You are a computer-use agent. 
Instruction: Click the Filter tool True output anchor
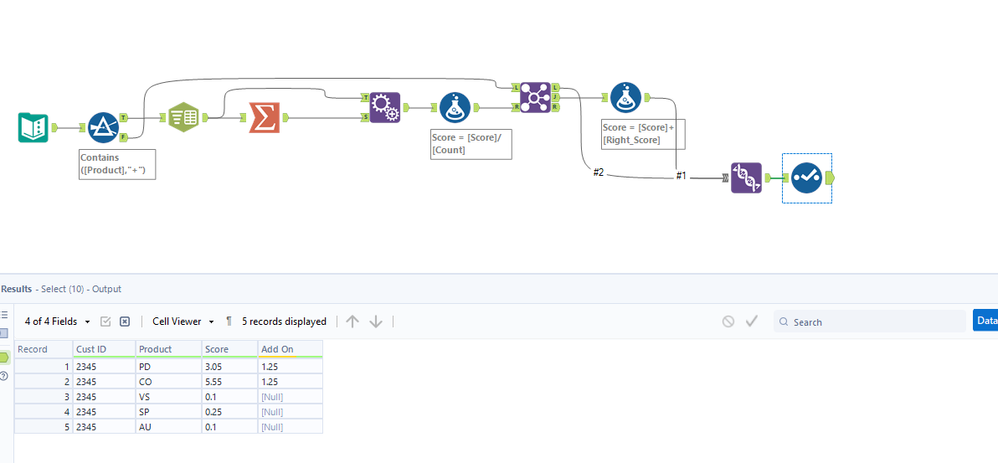123,118
